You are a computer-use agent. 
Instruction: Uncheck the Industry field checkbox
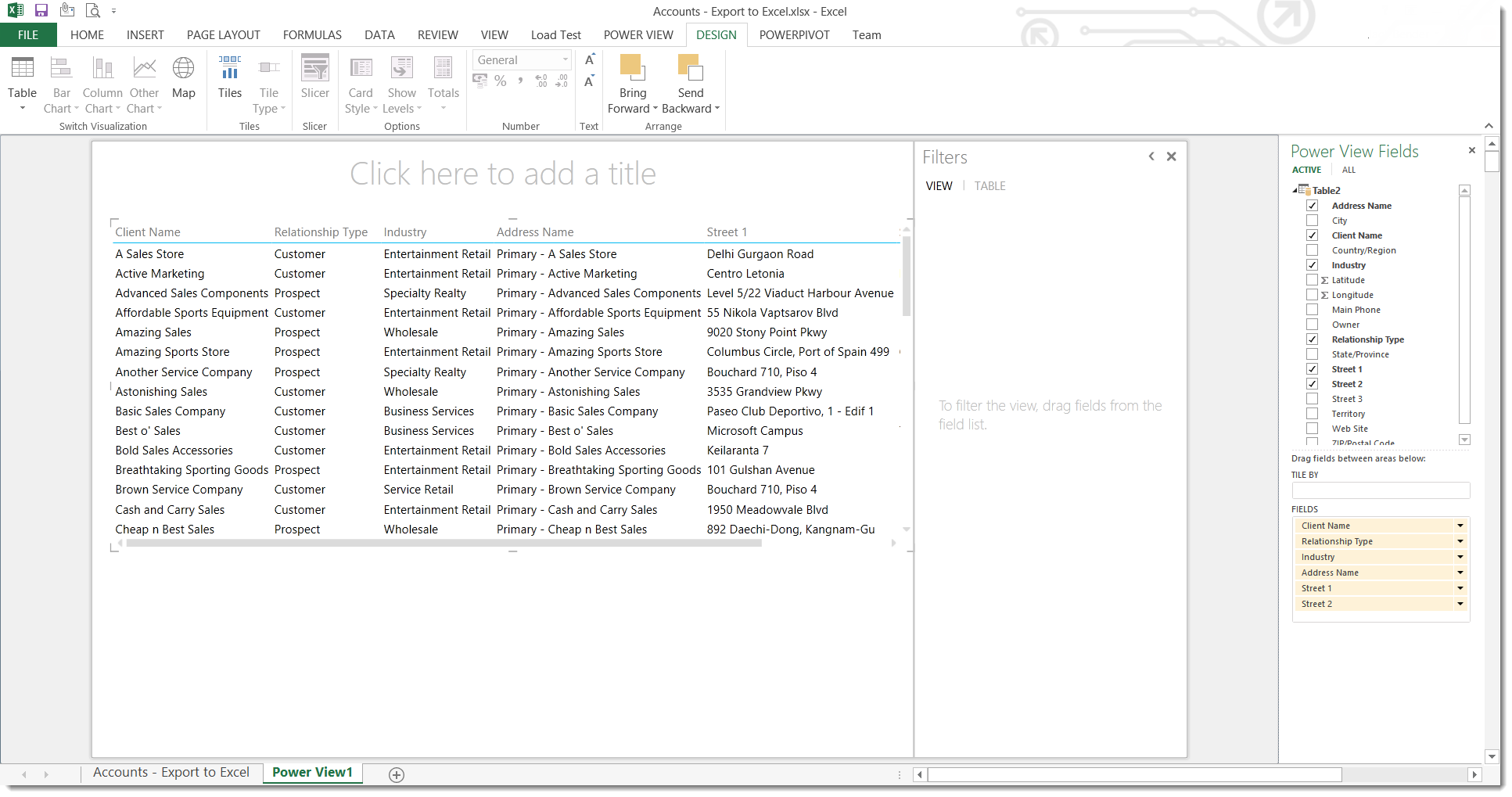click(x=1312, y=265)
